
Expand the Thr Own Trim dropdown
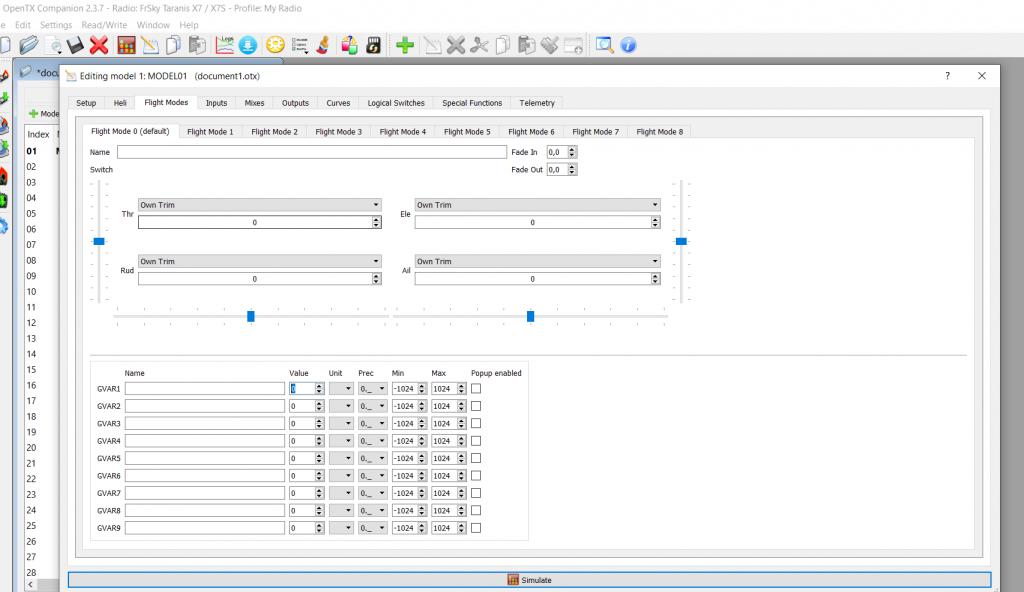pyautogui.click(x=259, y=205)
